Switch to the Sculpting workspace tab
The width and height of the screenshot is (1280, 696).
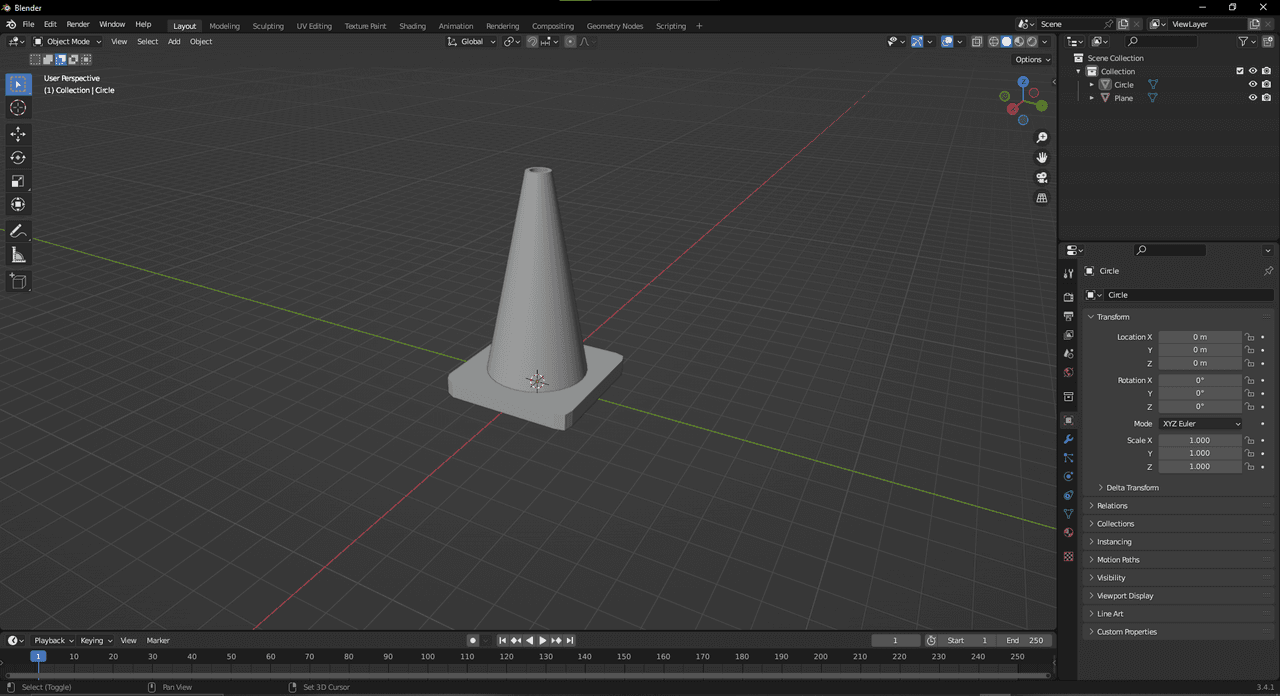point(267,26)
